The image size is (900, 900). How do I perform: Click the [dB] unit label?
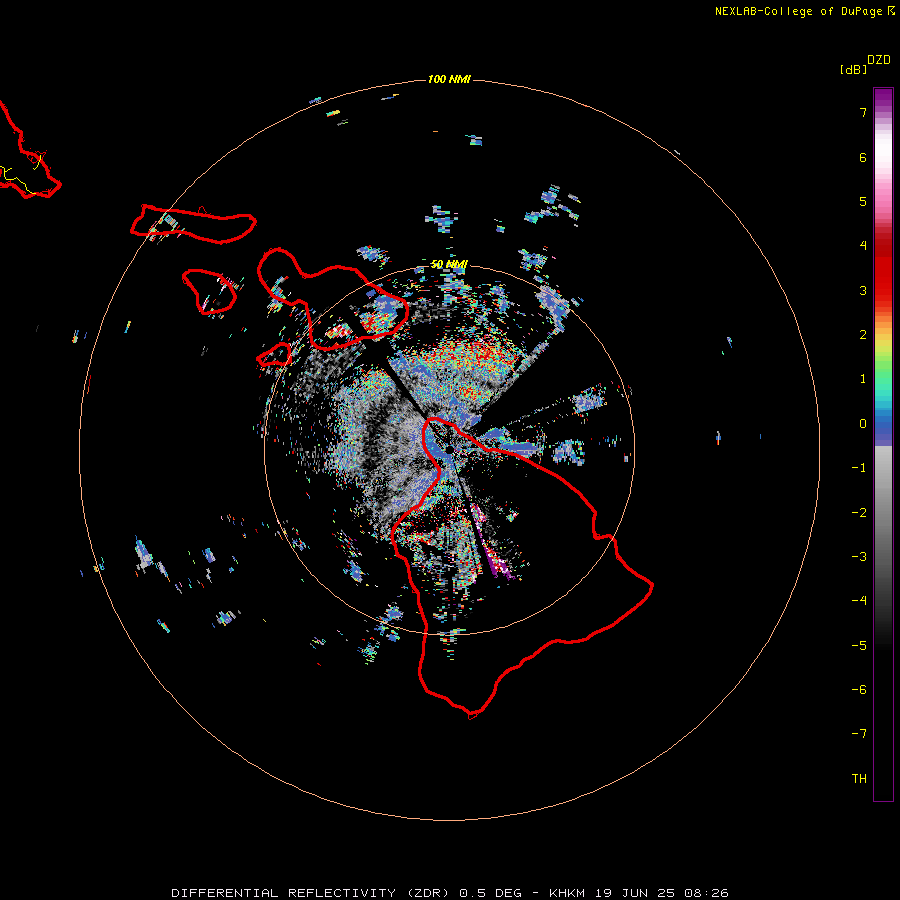853,69
